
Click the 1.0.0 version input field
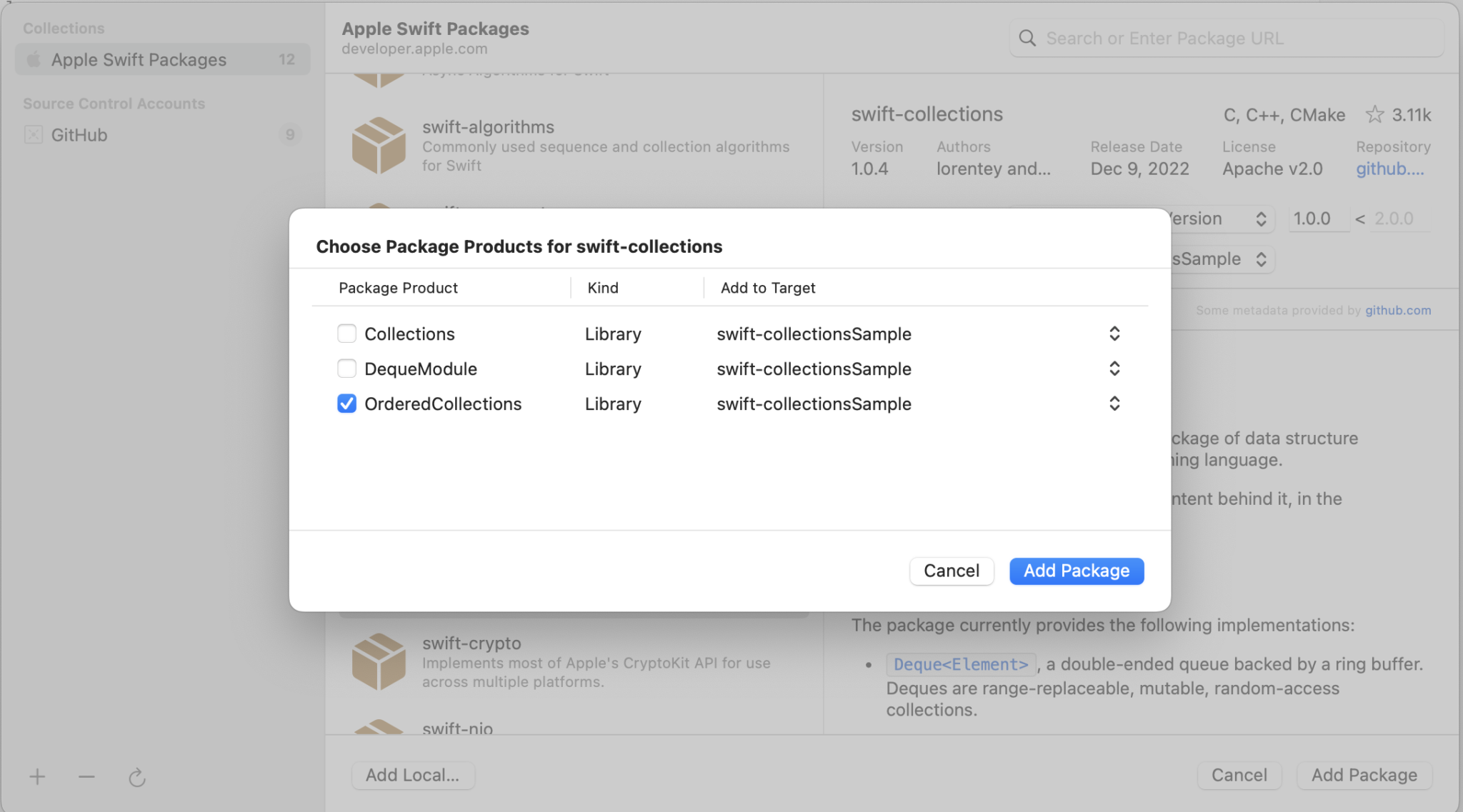[1317, 219]
